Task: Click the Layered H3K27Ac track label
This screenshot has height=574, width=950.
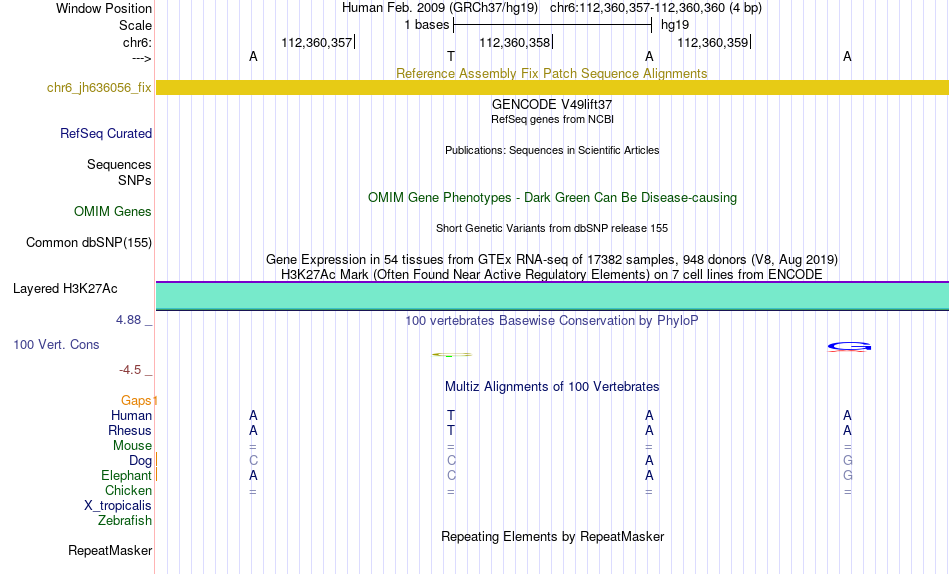Action: [x=65, y=289]
